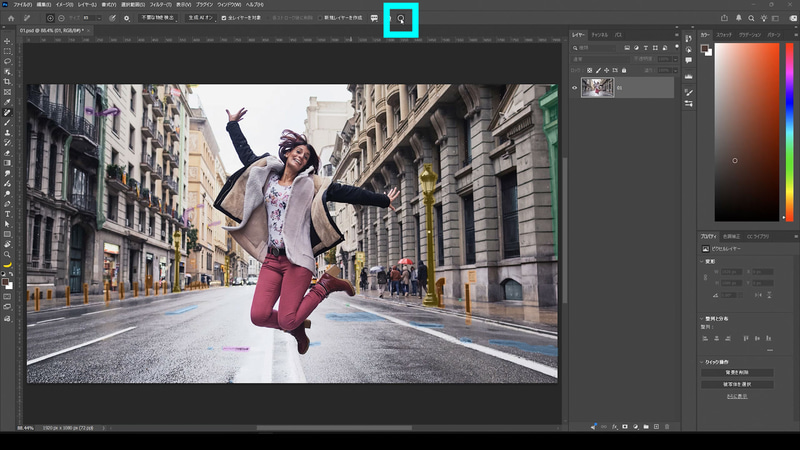This screenshot has width=800, height=450.
Task: Open the フィルター menu
Action: click(160, 5)
